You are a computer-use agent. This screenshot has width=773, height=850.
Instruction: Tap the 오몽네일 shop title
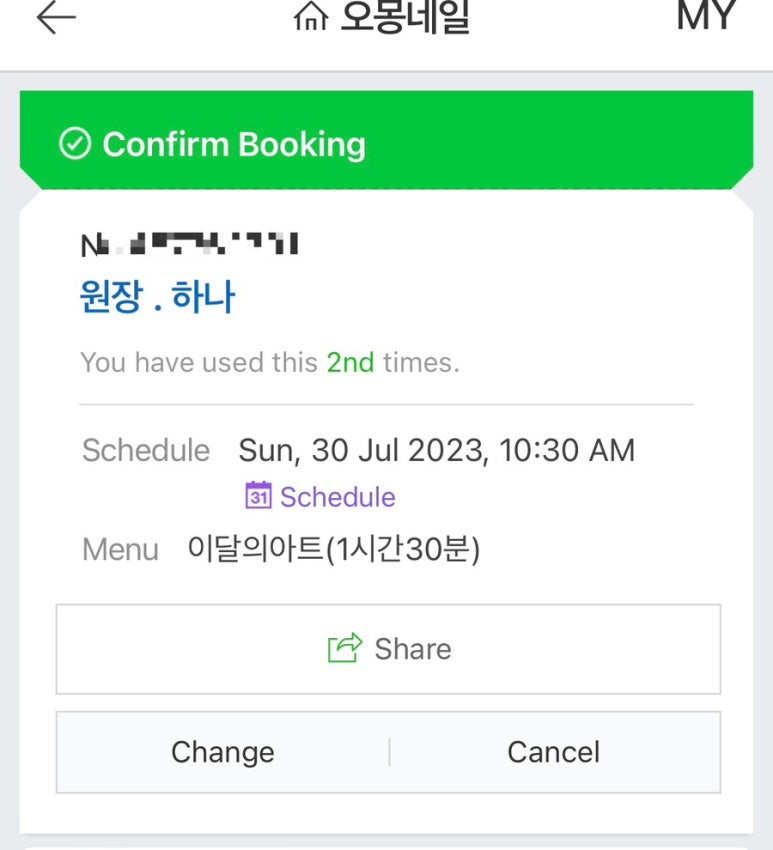tap(405, 16)
